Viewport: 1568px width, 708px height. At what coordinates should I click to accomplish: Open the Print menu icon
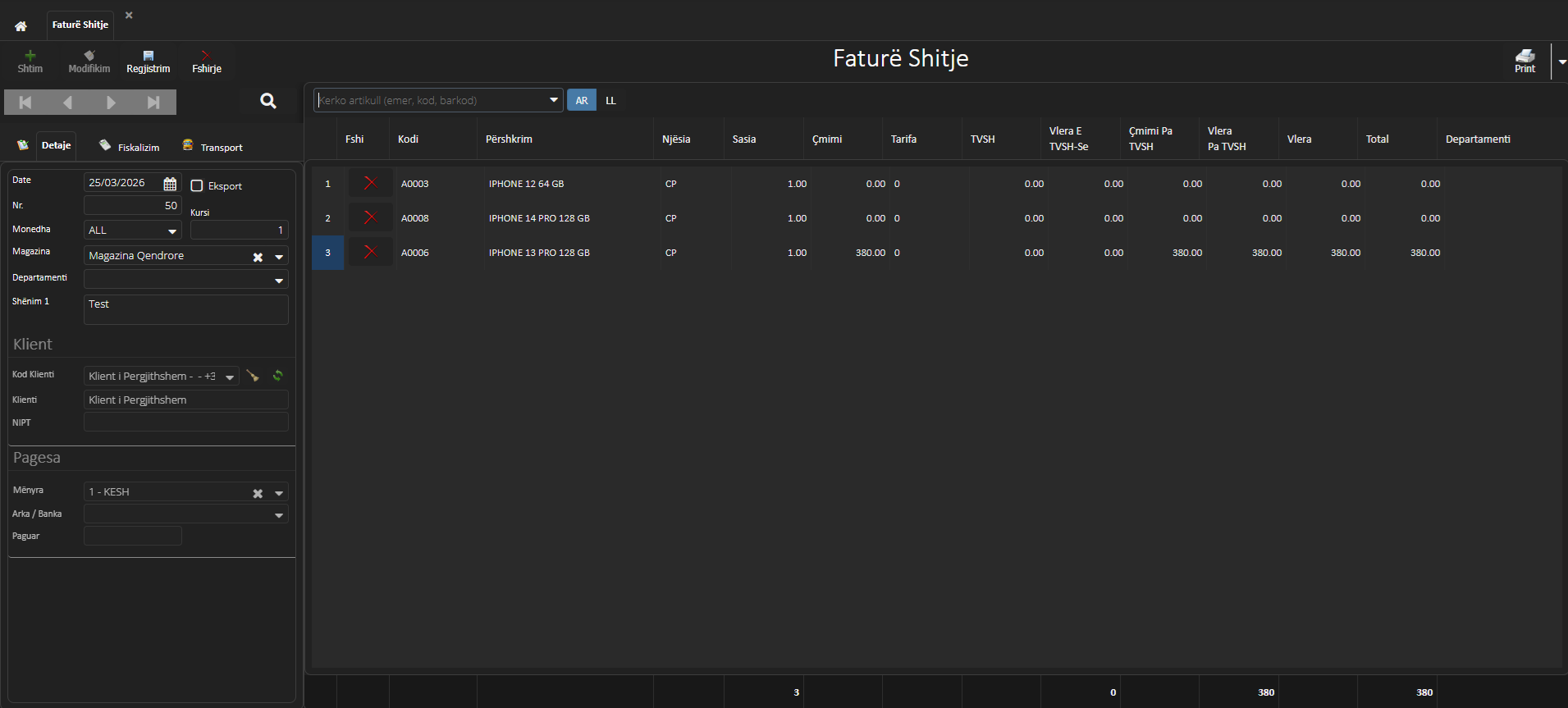coord(1525,57)
